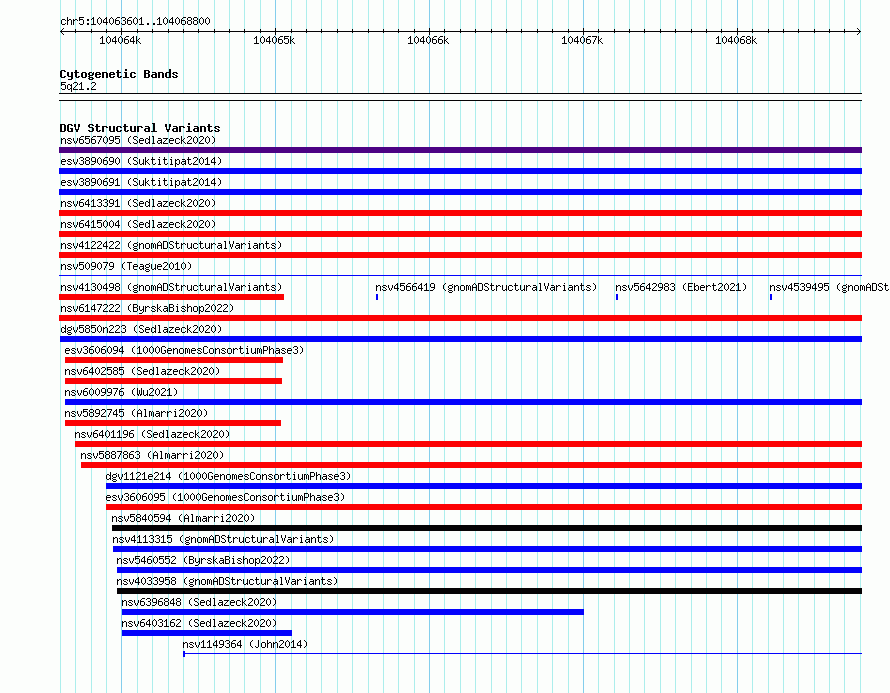
Task: Open nsv6403162 (Sedlazeck2020) label
Action: click(x=199, y=623)
